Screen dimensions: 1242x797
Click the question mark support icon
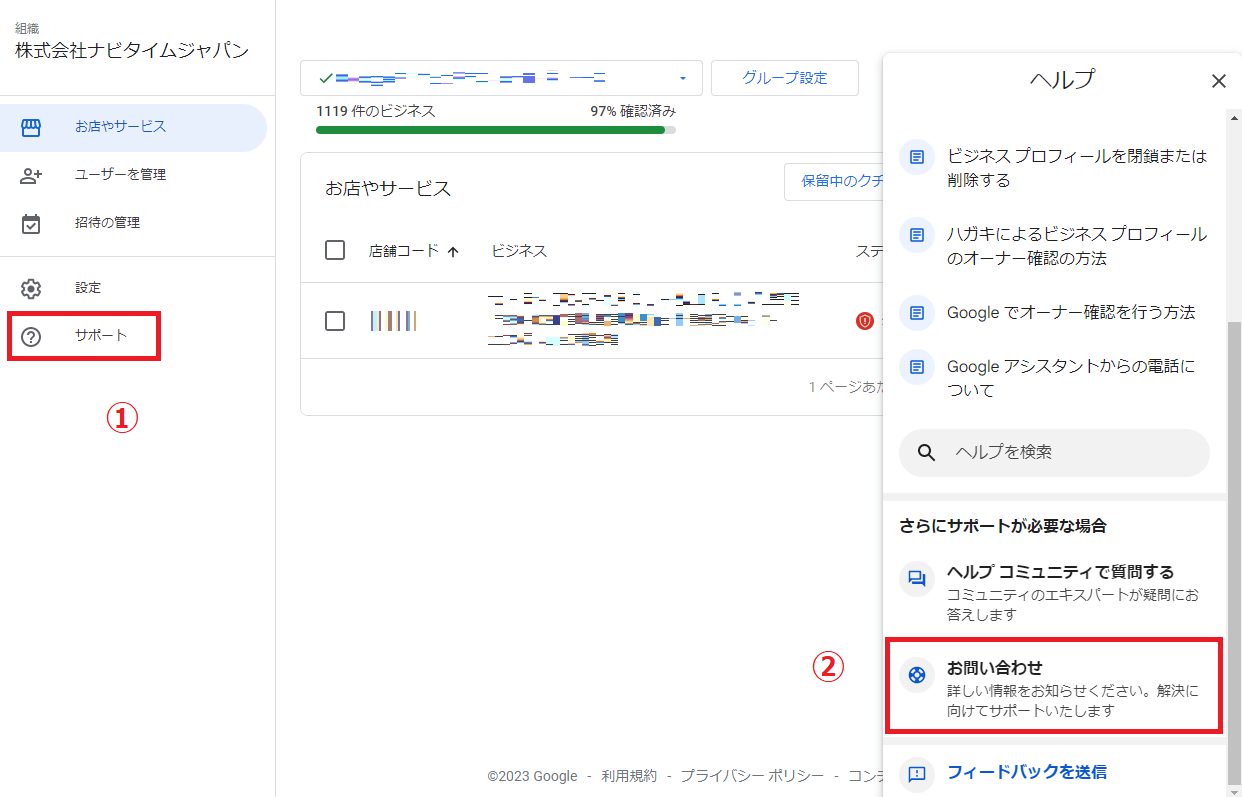31,336
